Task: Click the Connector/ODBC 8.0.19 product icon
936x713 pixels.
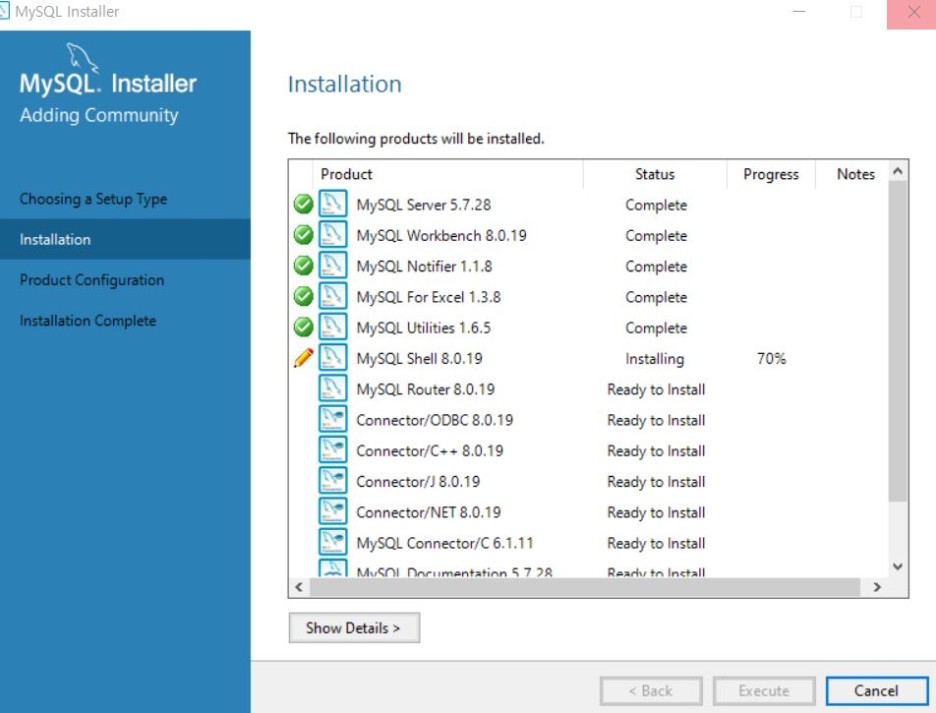Action: 332,419
